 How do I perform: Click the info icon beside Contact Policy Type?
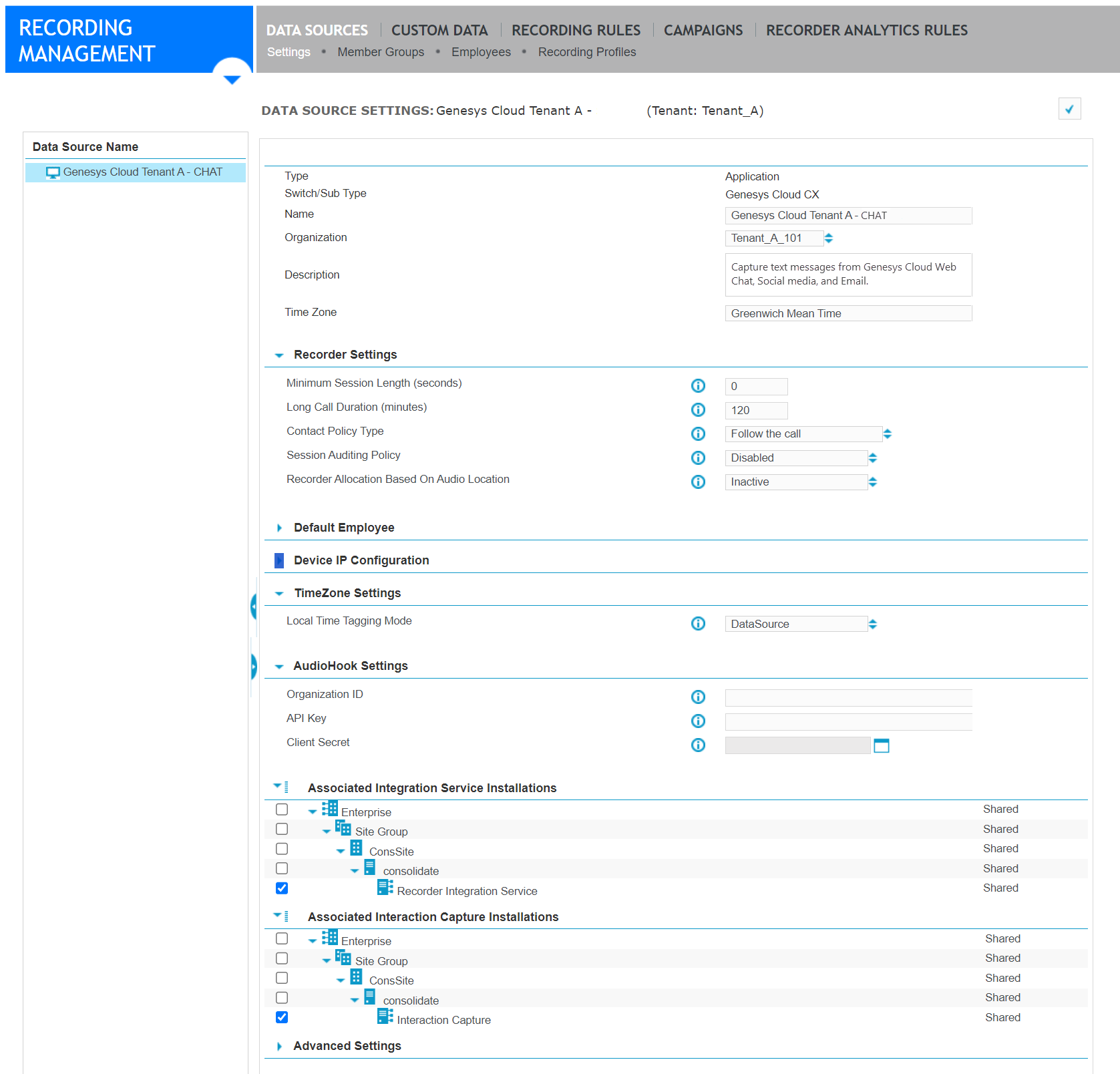pos(698,434)
